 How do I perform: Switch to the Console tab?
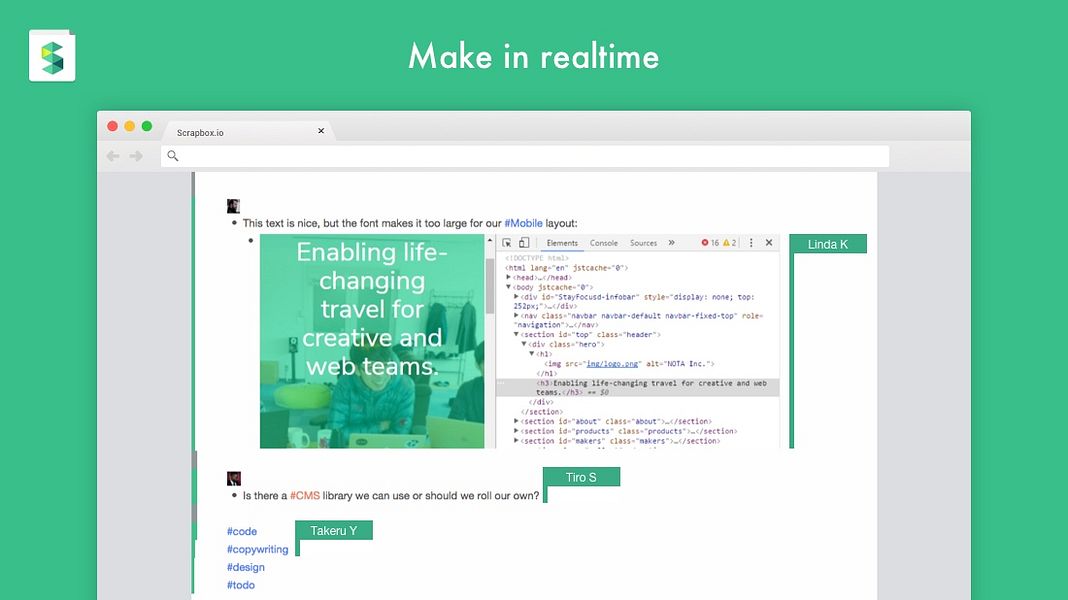coord(603,243)
